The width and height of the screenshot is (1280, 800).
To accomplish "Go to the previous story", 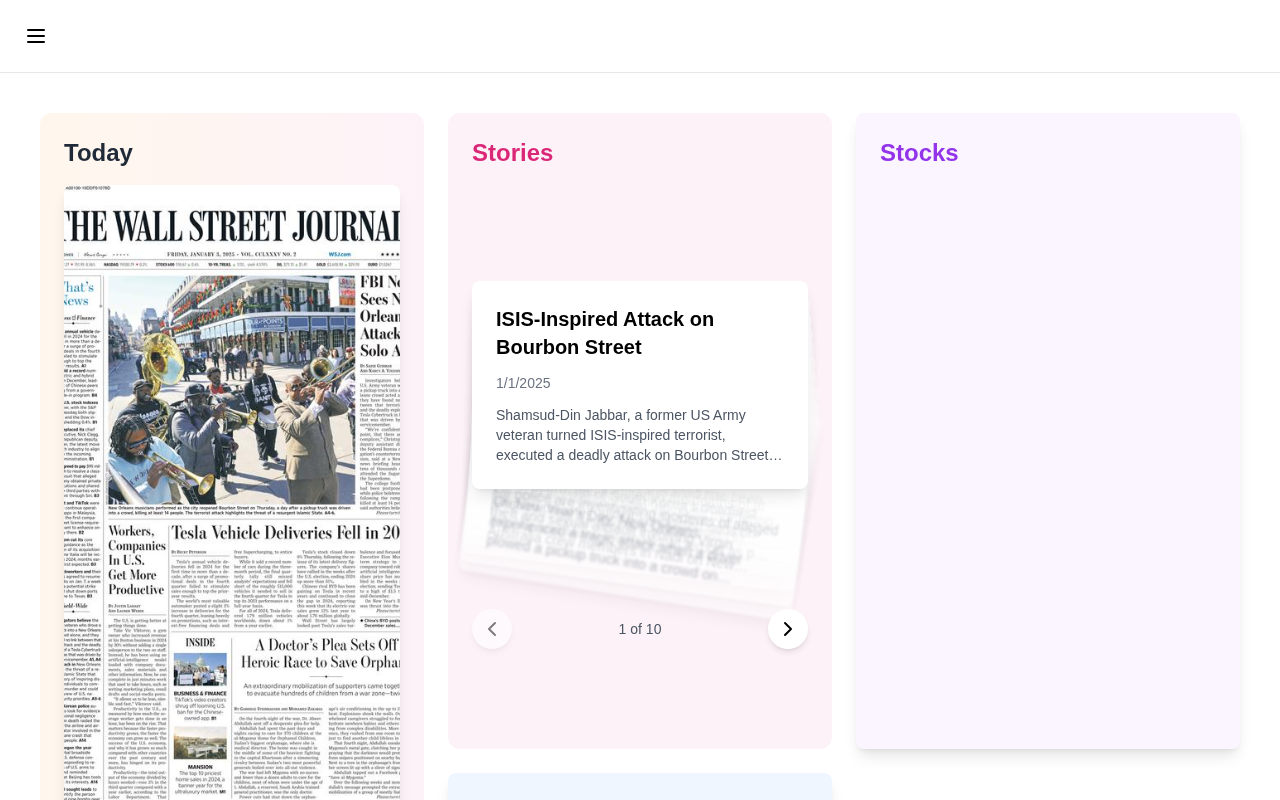I will coord(492,629).
